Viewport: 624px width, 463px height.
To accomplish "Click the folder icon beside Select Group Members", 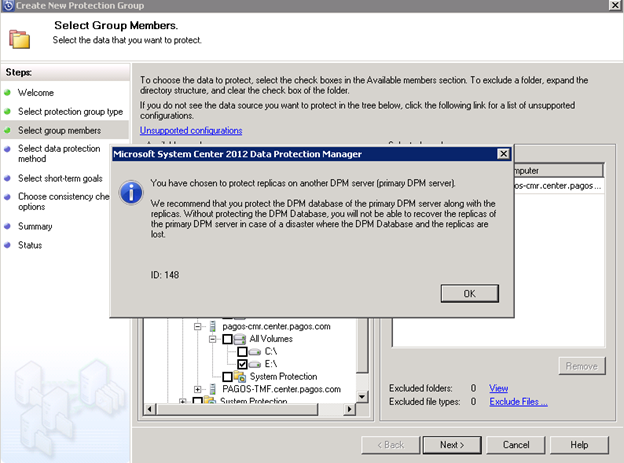I will tap(20, 39).
